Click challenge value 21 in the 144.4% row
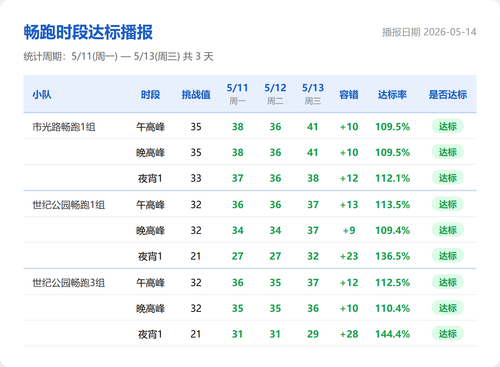500x367 pixels. point(196,334)
